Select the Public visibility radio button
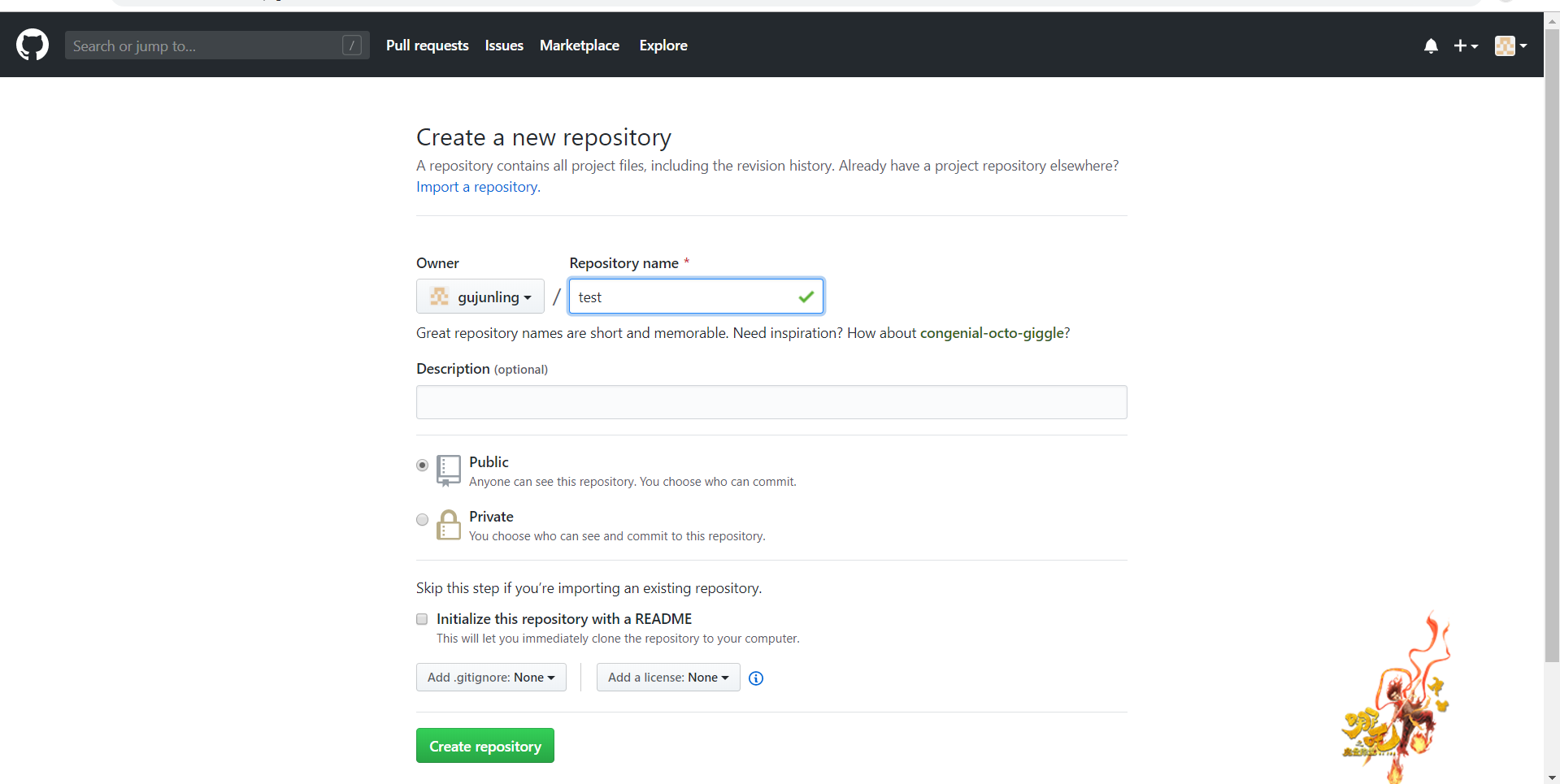The height and width of the screenshot is (784, 1560). pyautogui.click(x=422, y=466)
